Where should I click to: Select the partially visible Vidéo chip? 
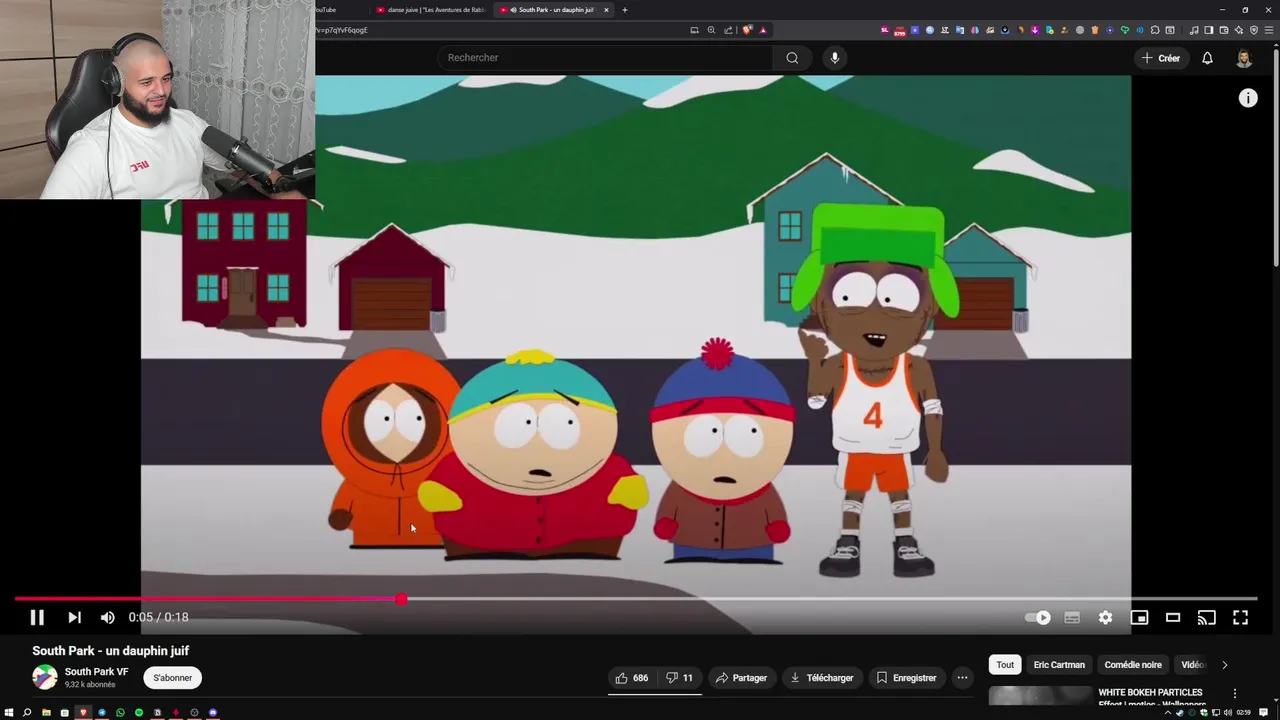point(1192,665)
